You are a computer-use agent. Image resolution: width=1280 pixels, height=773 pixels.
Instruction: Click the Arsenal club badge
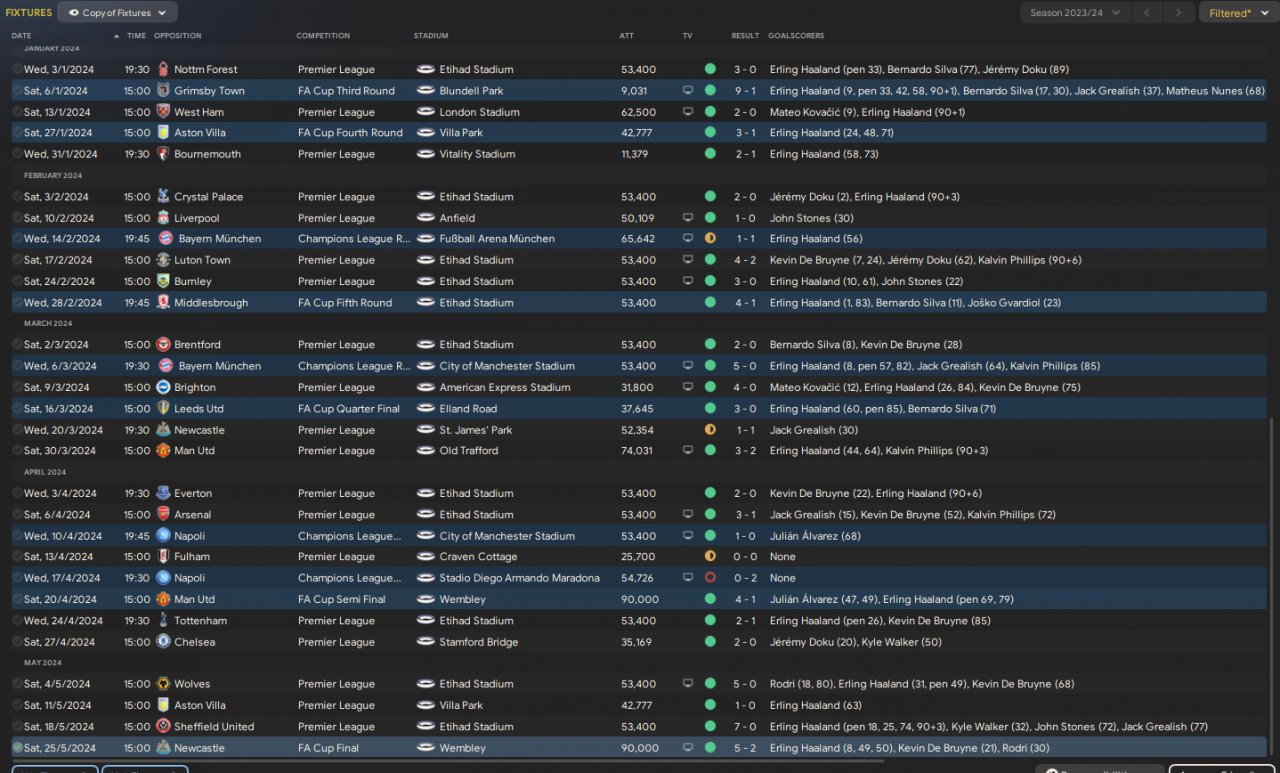pos(163,515)
